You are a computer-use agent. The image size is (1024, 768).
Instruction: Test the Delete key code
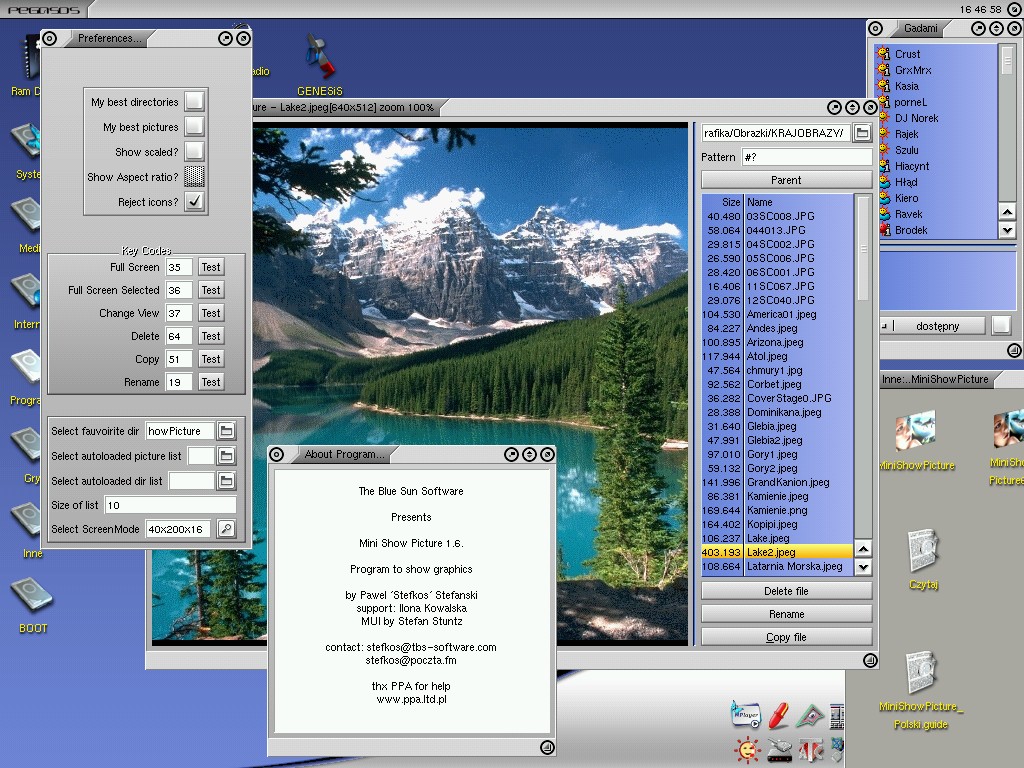click(x=211, y=336)
